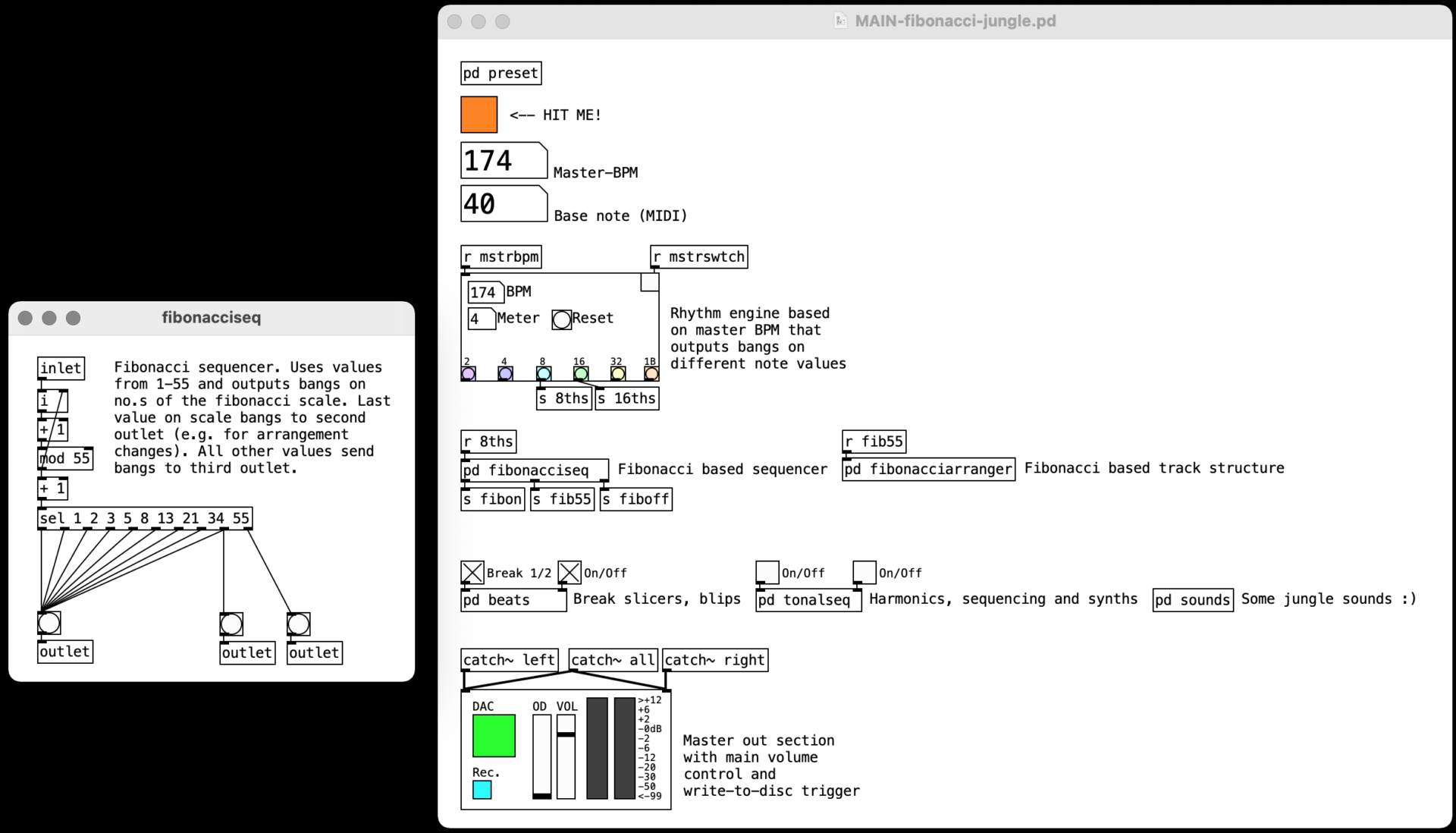
Task: Select the s fib55 object
Action: click(562, 499)
